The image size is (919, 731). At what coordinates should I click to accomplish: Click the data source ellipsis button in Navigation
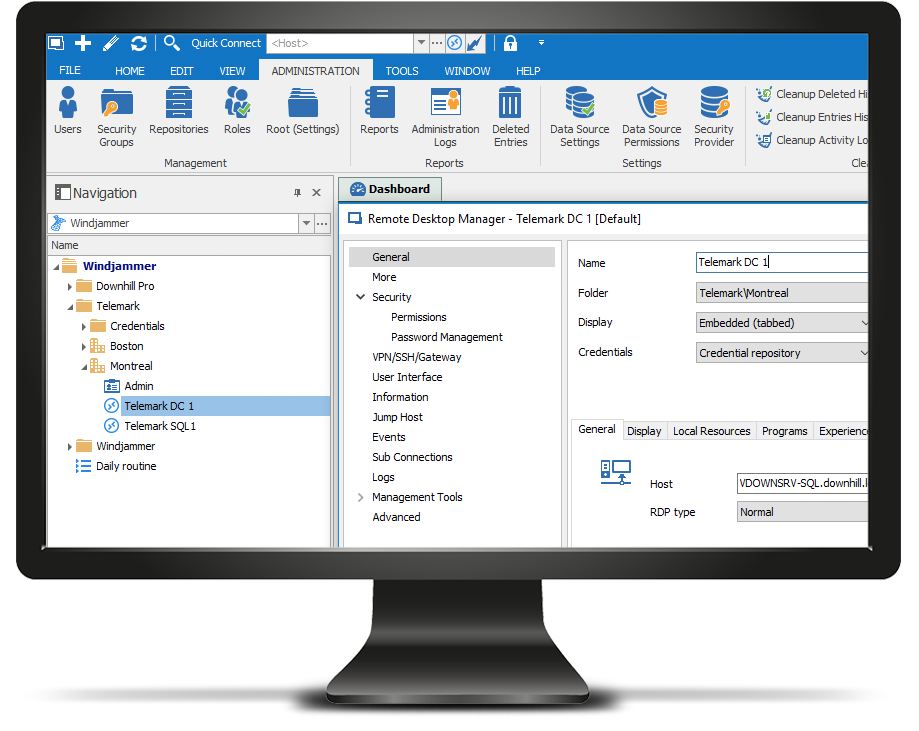point(322,223)
